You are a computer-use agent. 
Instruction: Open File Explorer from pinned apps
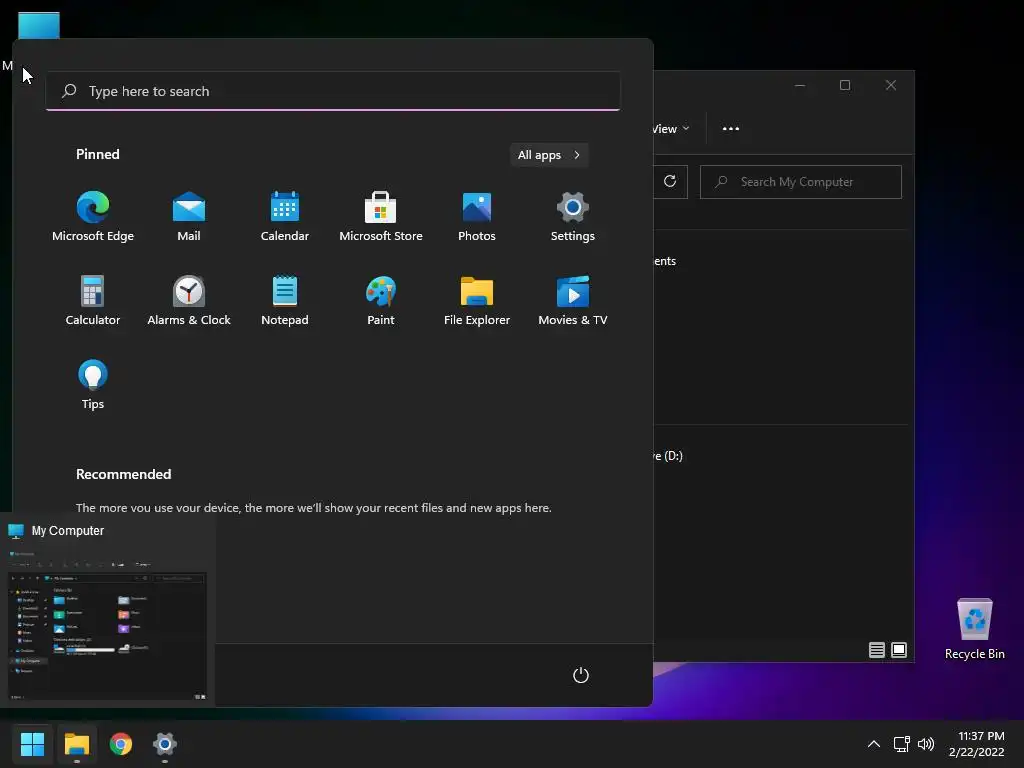[477, 300]
